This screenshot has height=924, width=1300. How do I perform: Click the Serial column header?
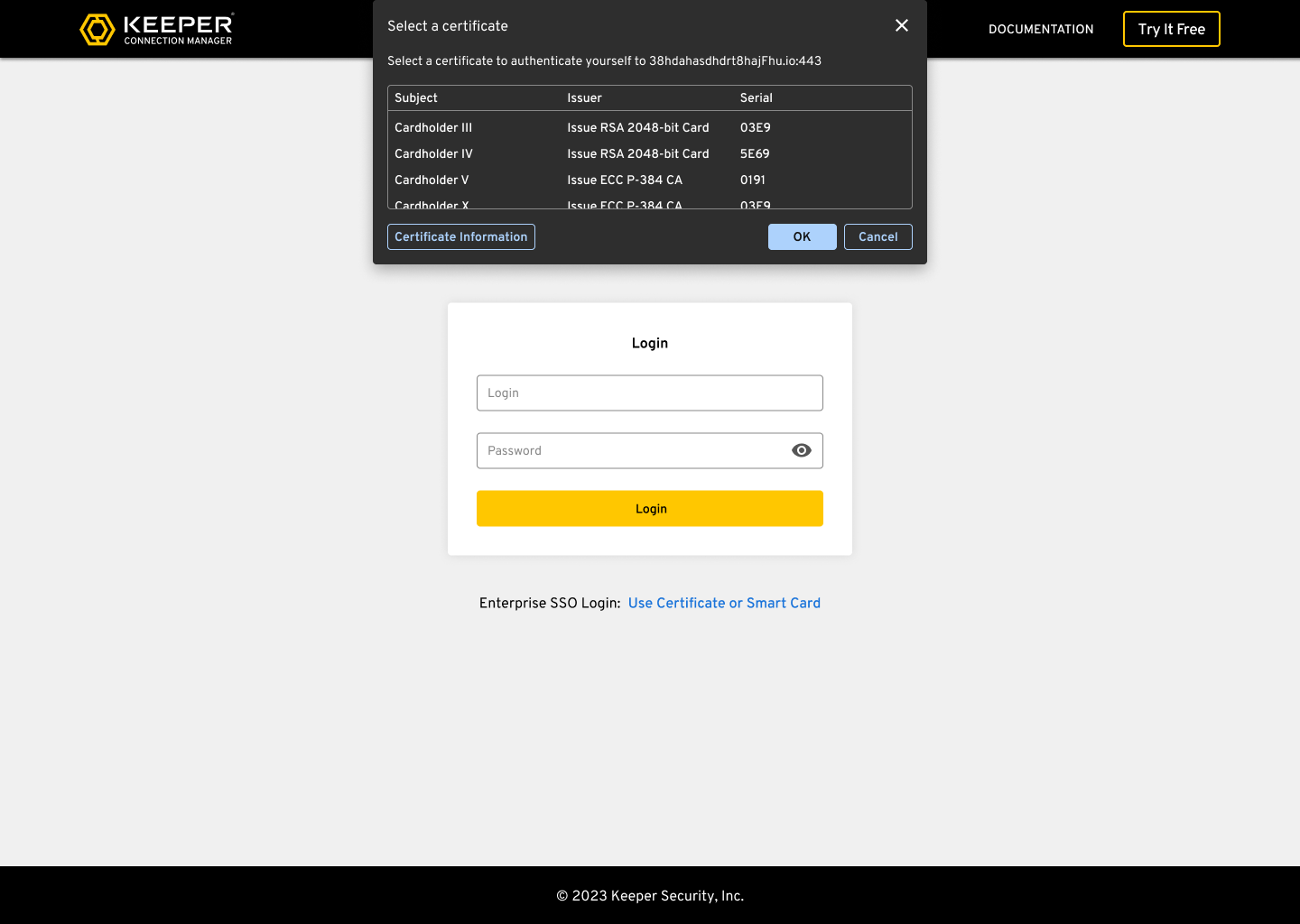(756, 97)
